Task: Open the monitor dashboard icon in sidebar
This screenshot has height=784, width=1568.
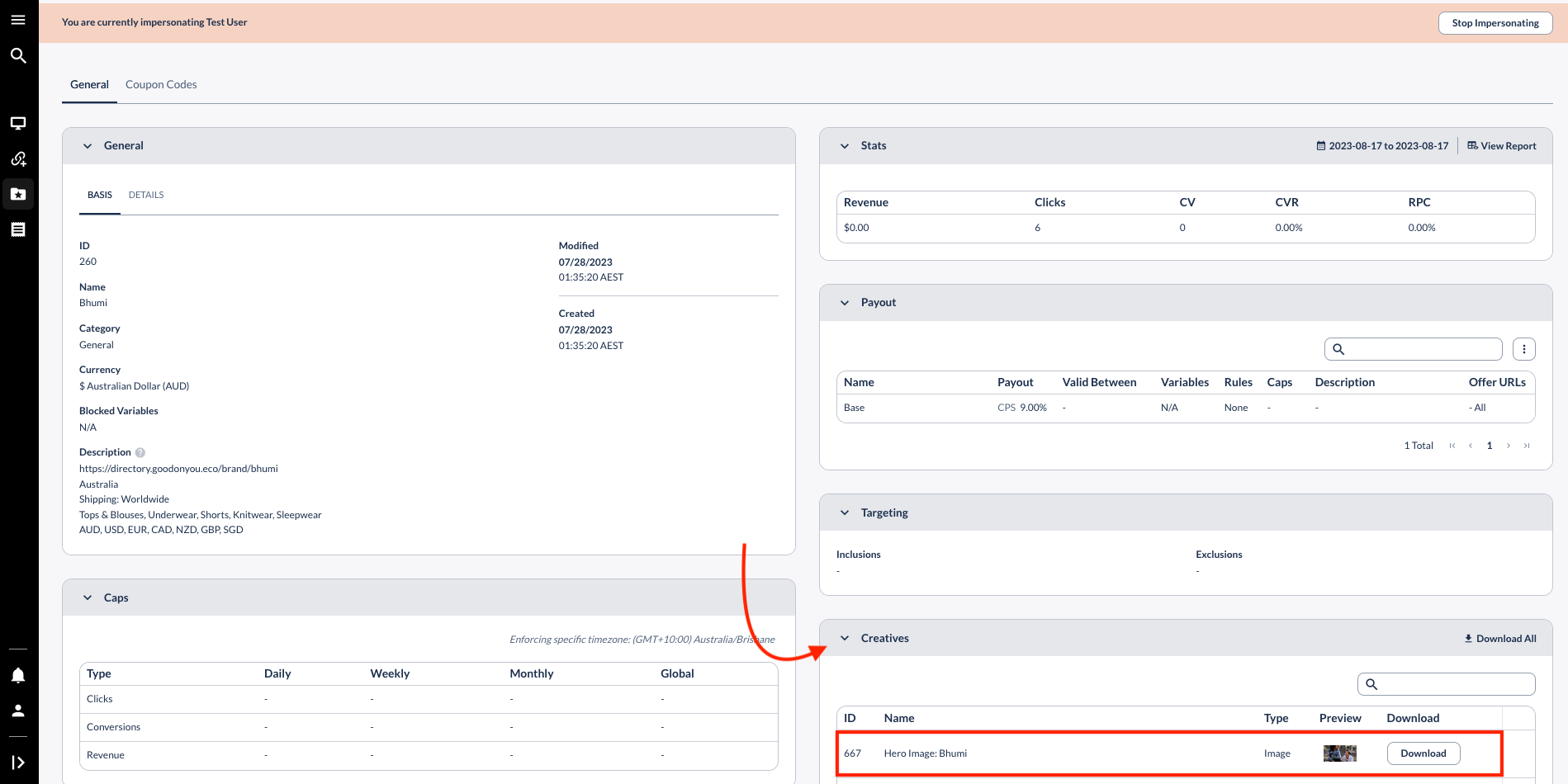Action: coord(18,123)
